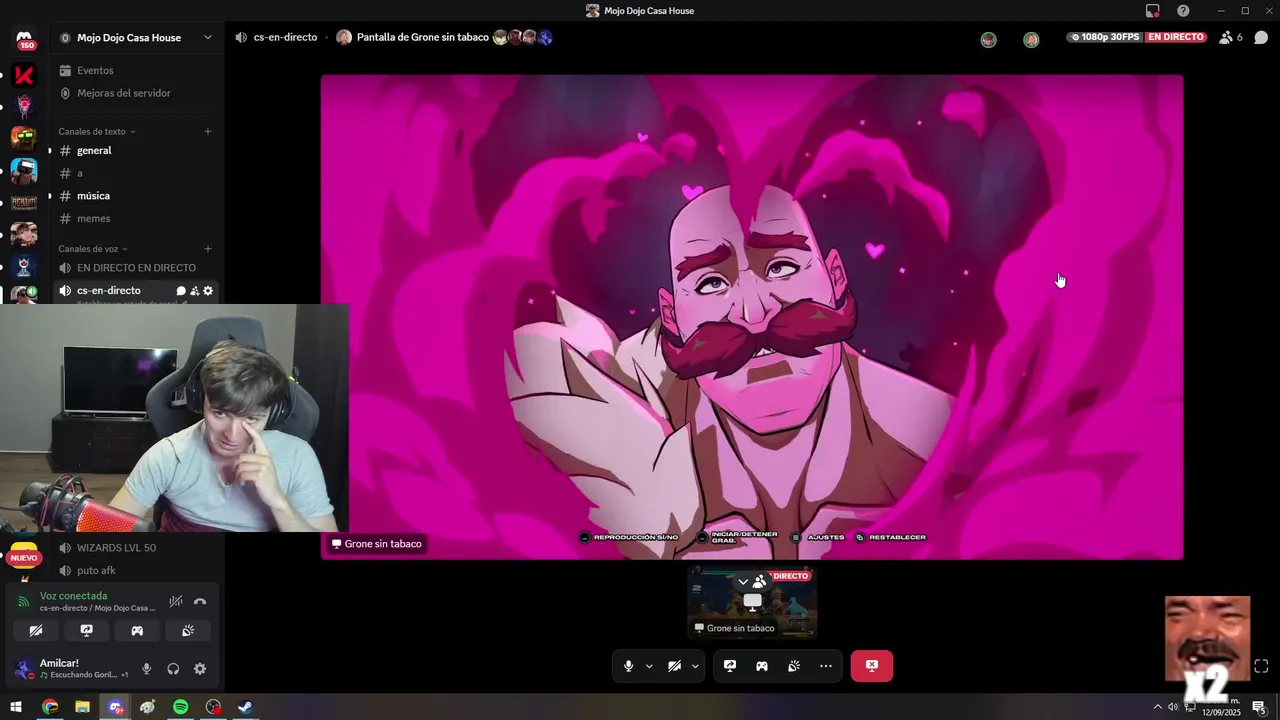Invite people to cs-en-directo channel
The image size is (1280, 720).
(x=194, y=291)
